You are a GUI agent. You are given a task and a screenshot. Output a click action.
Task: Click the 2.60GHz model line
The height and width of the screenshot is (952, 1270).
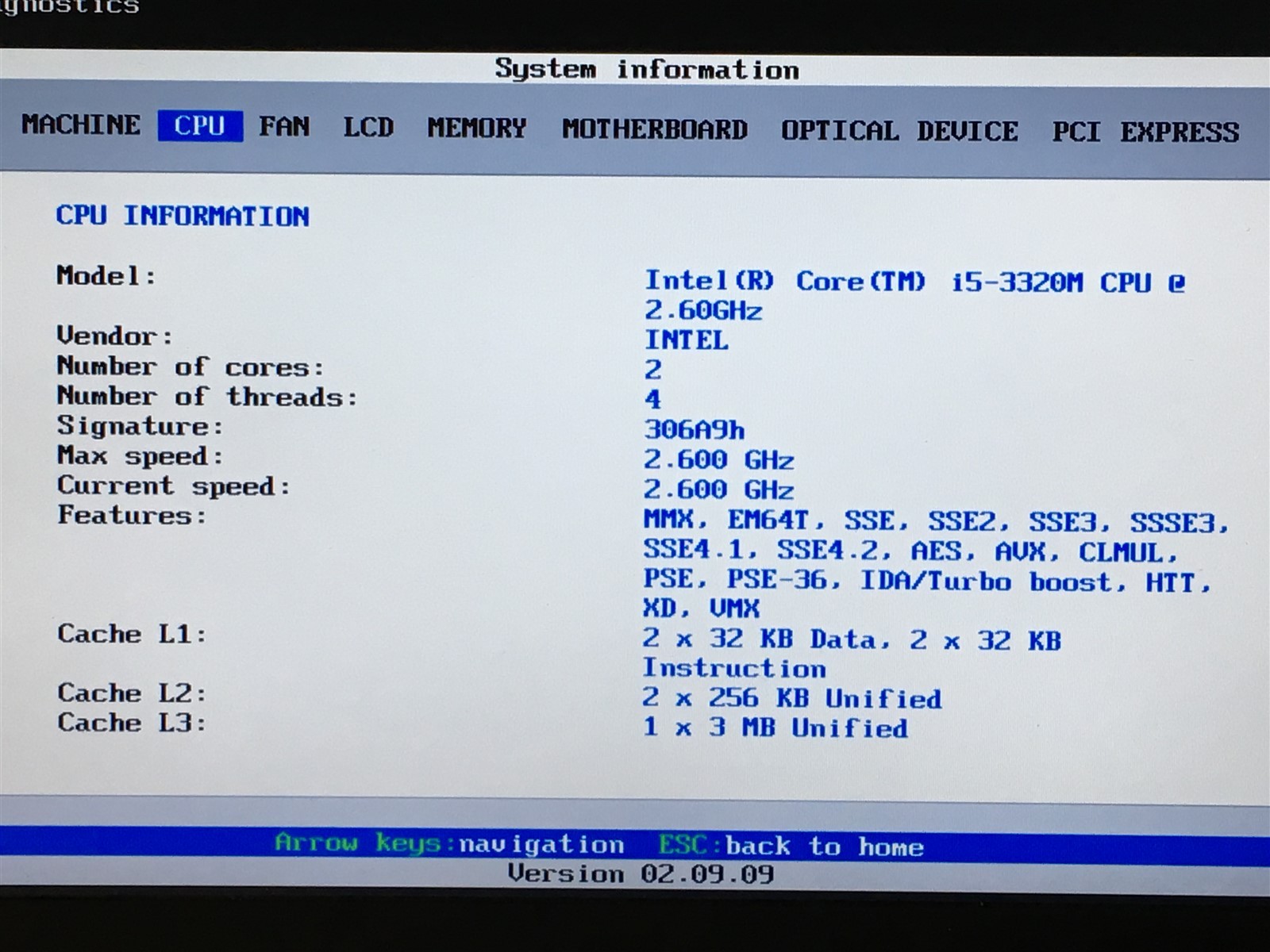[703, 310]
